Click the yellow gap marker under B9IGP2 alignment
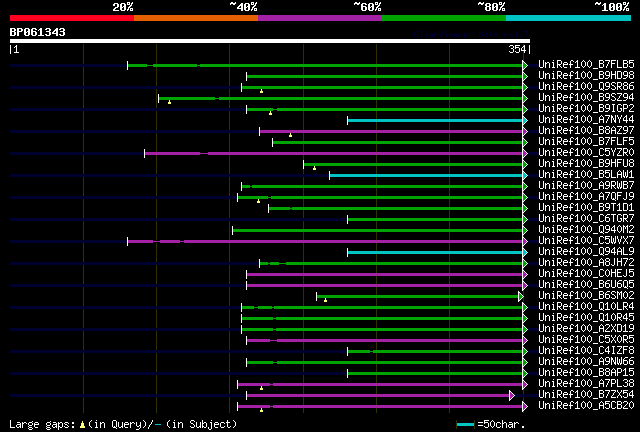 tap(270, 113)
